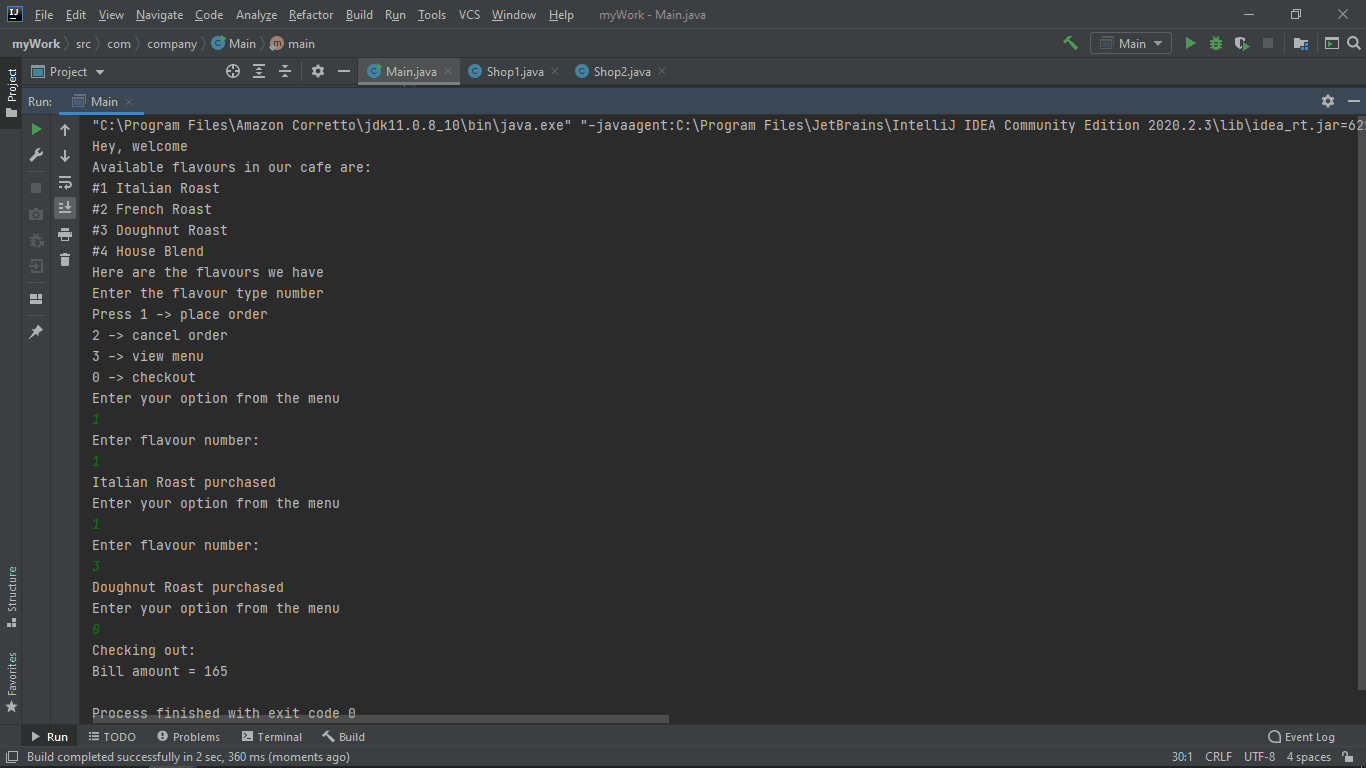
Task: Open the Refactor menu
Action: [311, 15]
